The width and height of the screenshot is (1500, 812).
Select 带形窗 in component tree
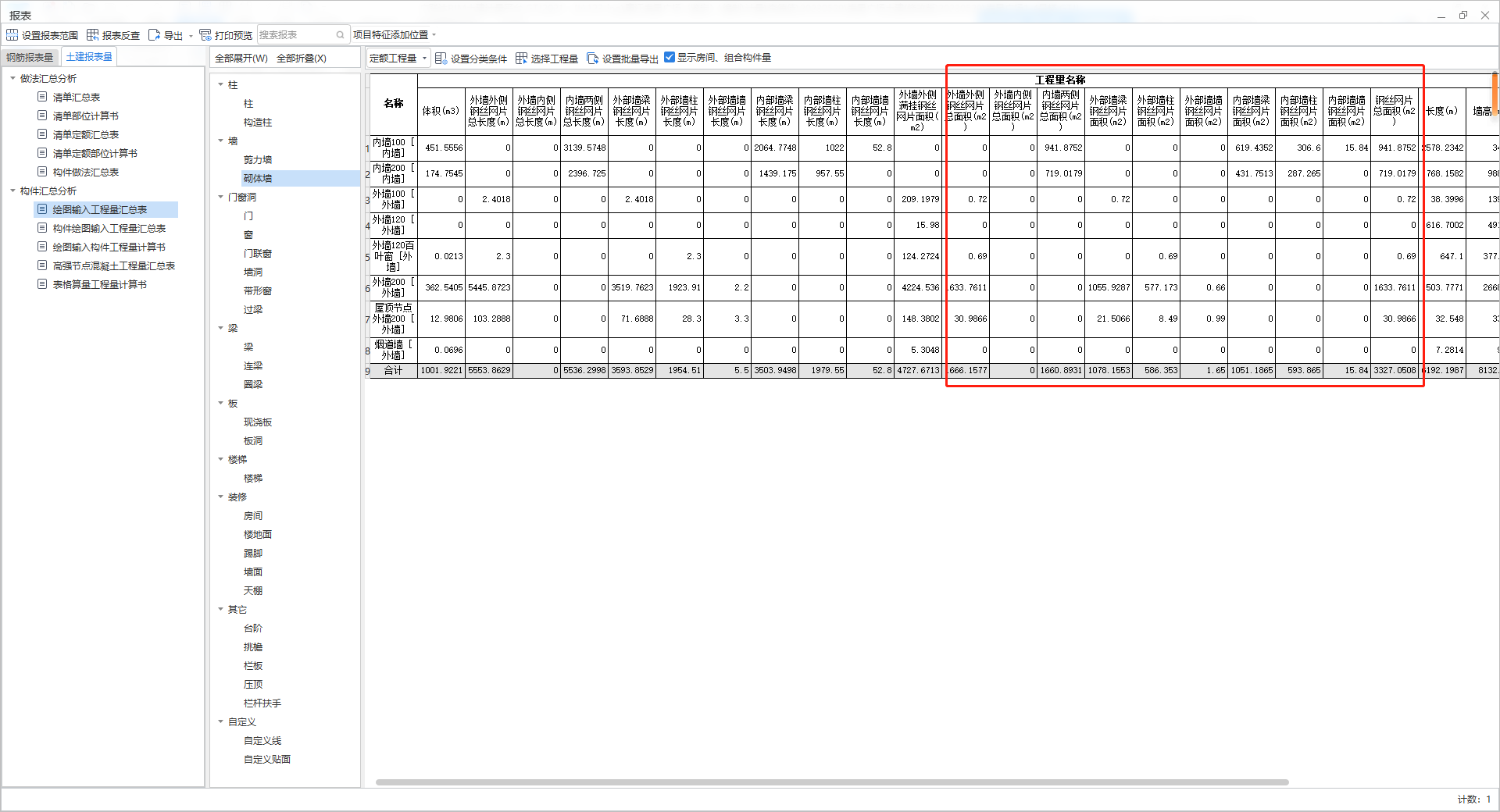[x=258, y=290]
